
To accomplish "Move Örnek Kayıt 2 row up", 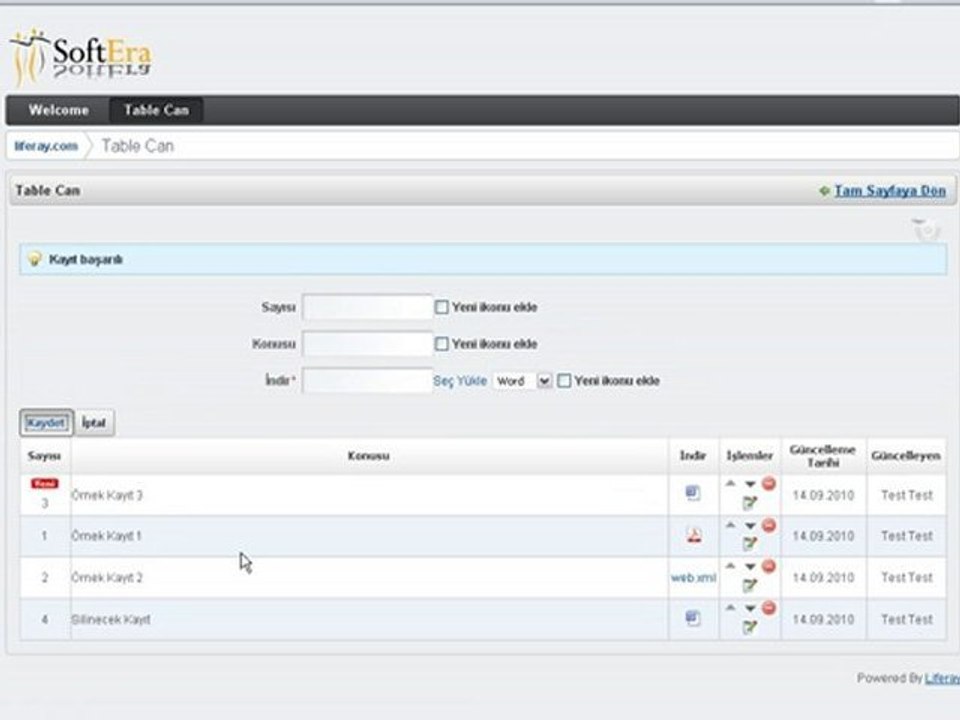I will tap(730, 566).
